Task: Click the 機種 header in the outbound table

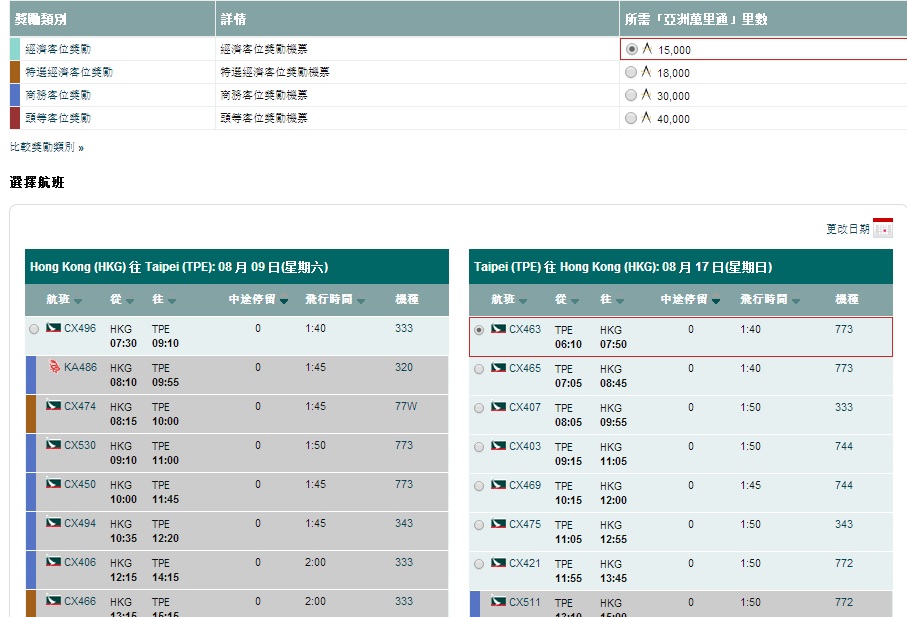Action: [407, 299]
